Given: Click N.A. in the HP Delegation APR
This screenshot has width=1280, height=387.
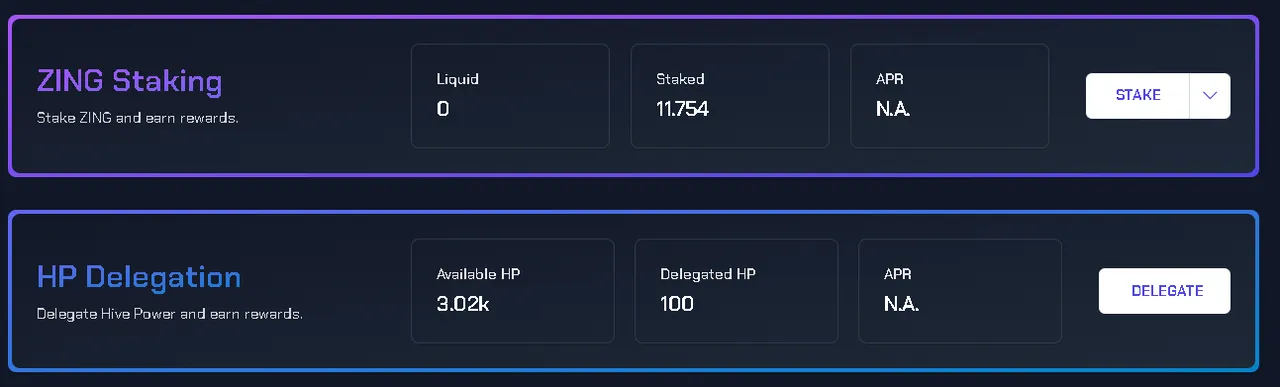Looking at the screenshot, I should click(902, 304).
